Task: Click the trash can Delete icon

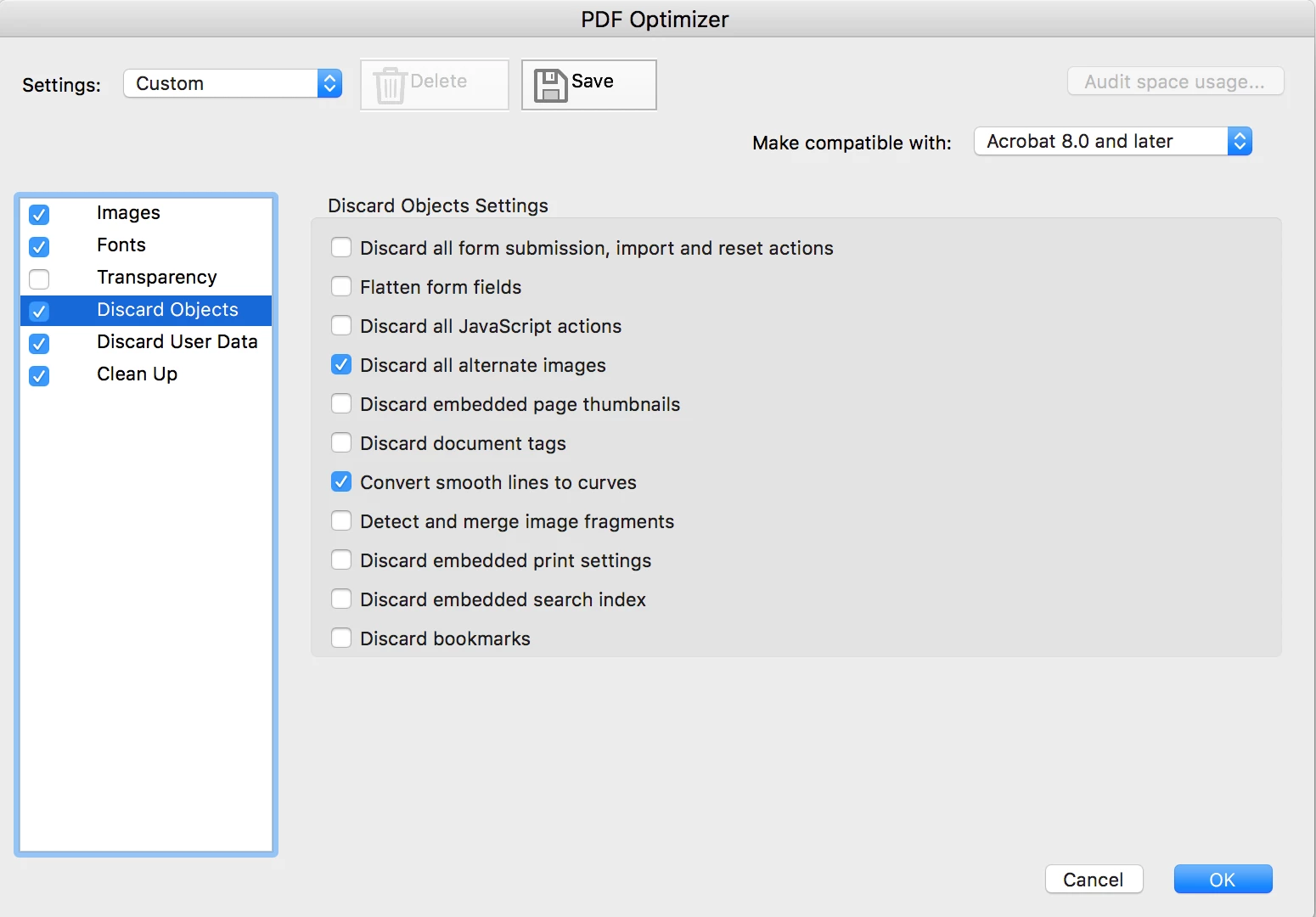Action: coord(390,85)
